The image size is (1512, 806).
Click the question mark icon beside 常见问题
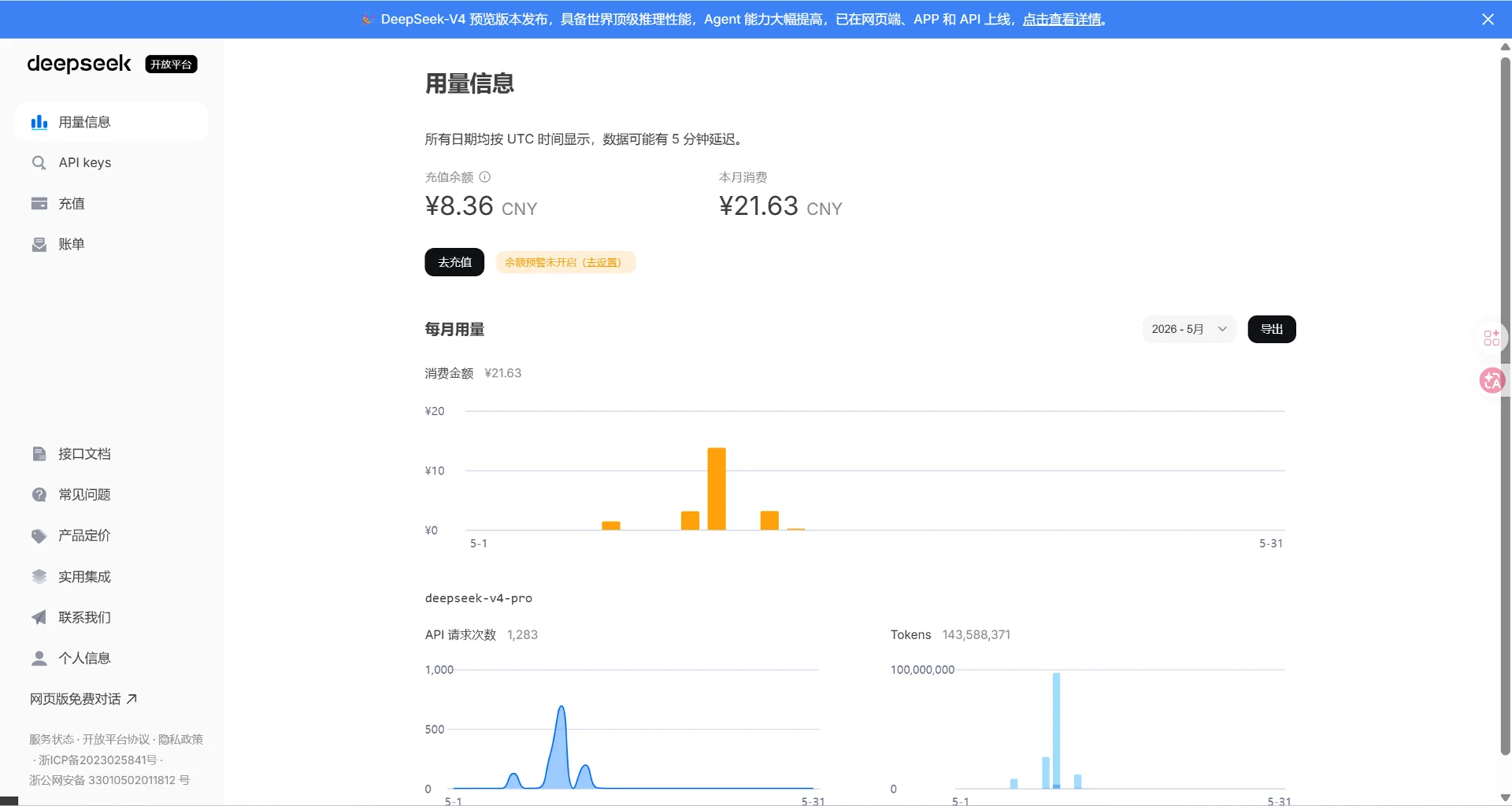pos(39,495)
